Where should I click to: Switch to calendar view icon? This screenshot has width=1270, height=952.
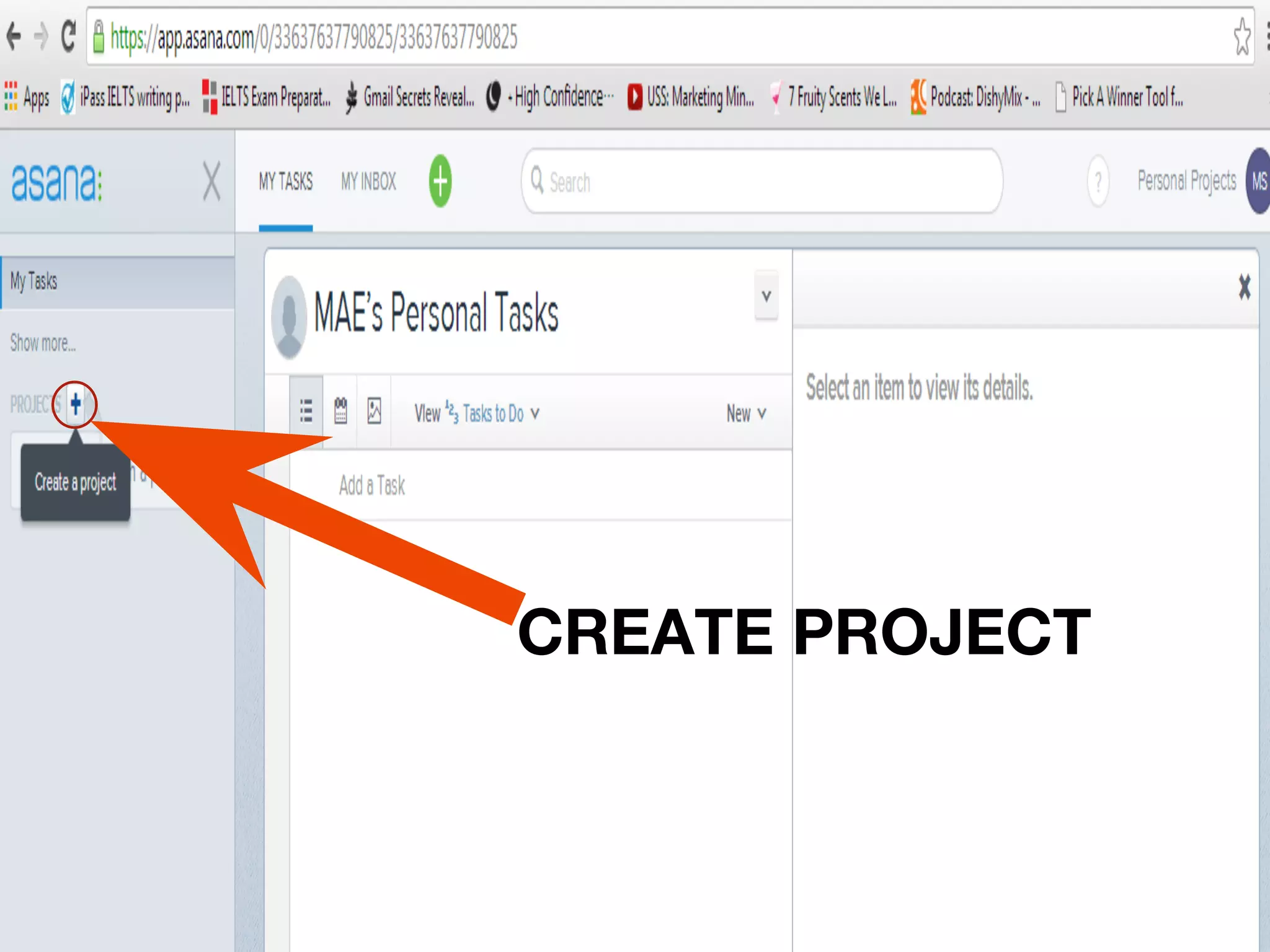[340, 411]
